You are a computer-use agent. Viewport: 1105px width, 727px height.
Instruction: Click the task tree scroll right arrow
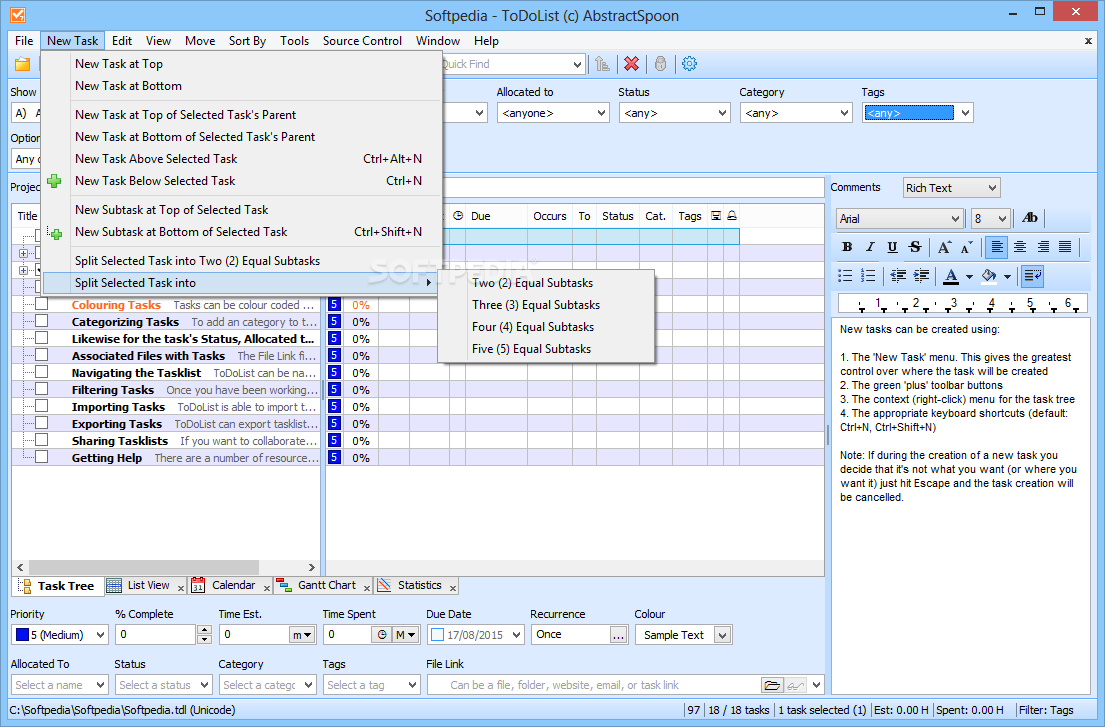[x=311, y=567]
